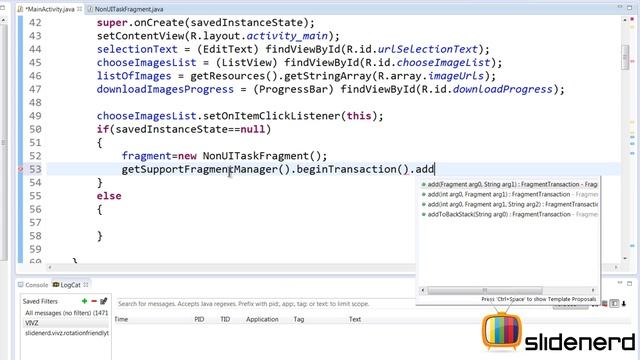Choose add(int, Fragment, String arg2) proposal
The height and width of the screenshot is (360, 640).
click(509, 204)
